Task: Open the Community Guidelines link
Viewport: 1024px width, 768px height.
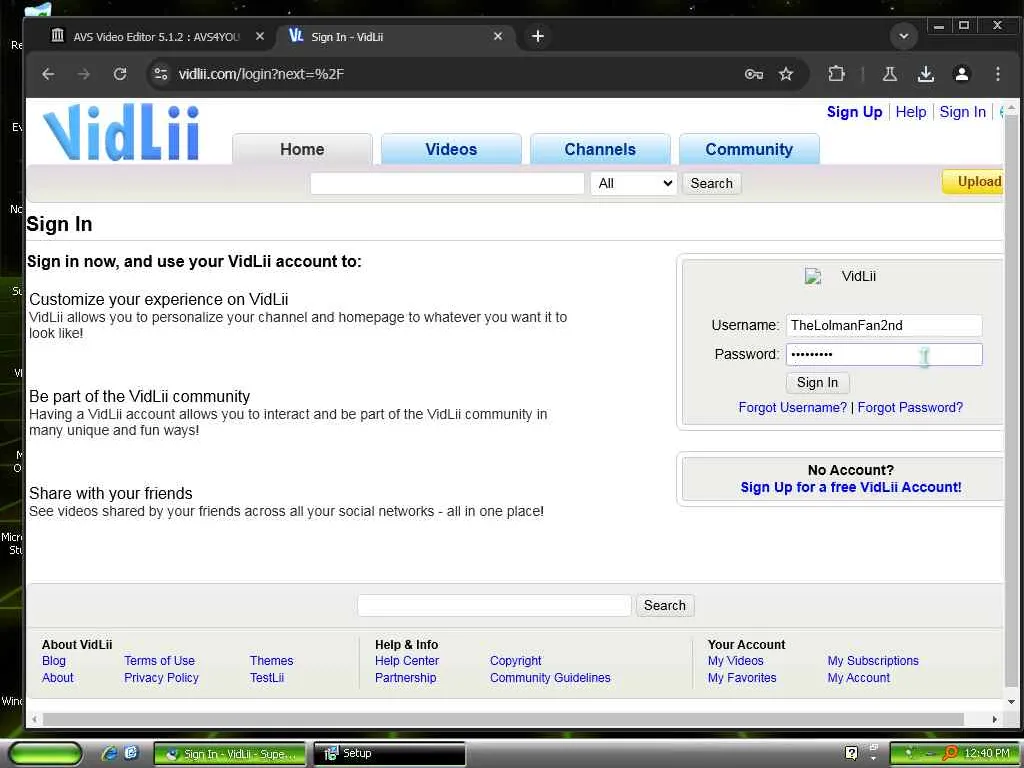Action: click(550, 678)
